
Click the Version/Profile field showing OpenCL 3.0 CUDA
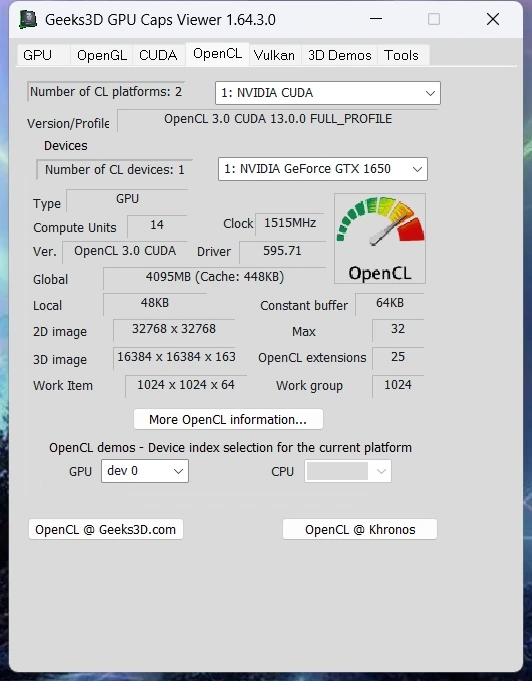(278, 120)
